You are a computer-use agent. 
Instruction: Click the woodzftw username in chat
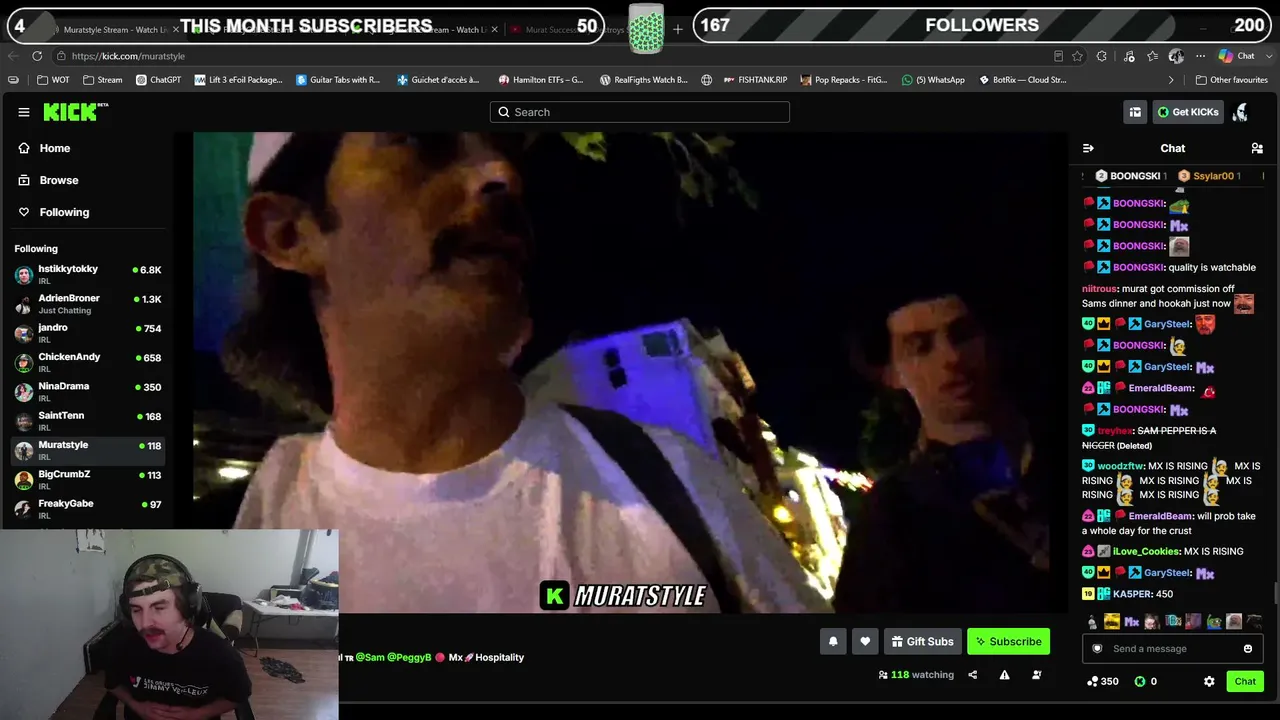1120,466
